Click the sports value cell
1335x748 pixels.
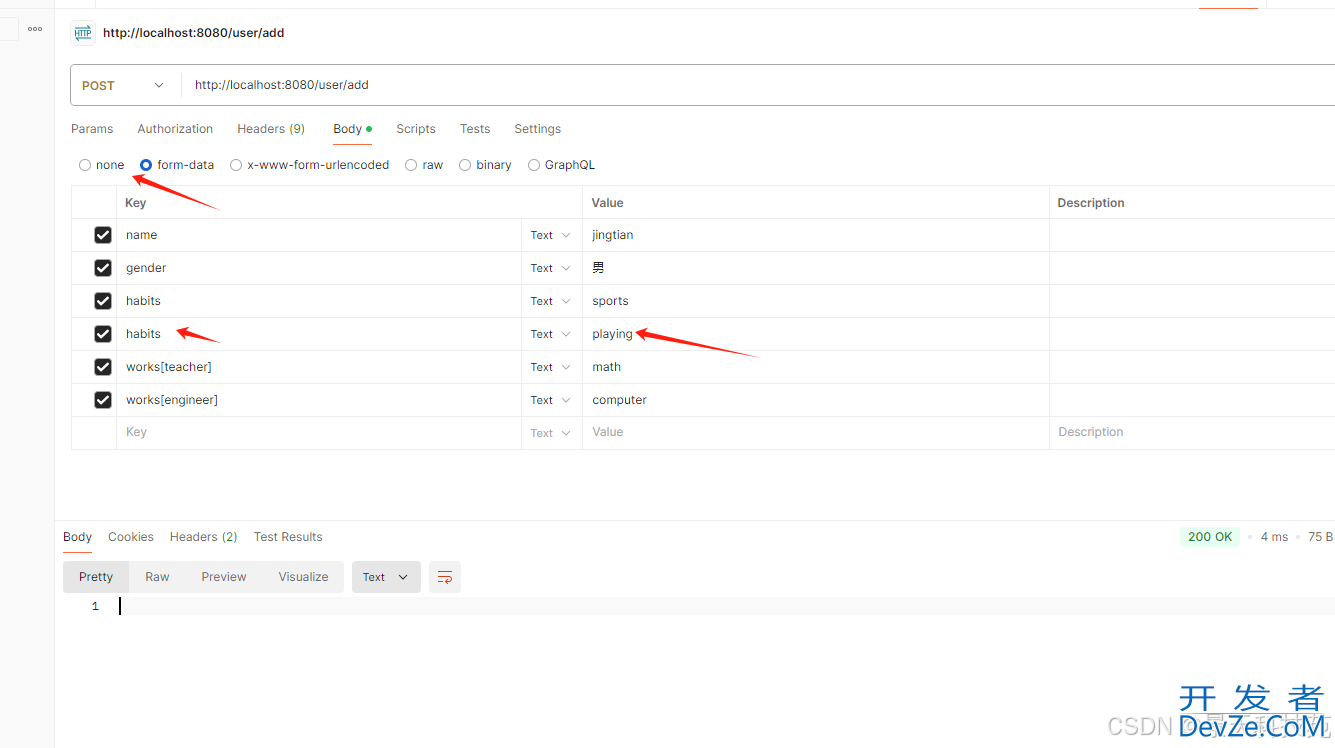click(x=816, y=301)
